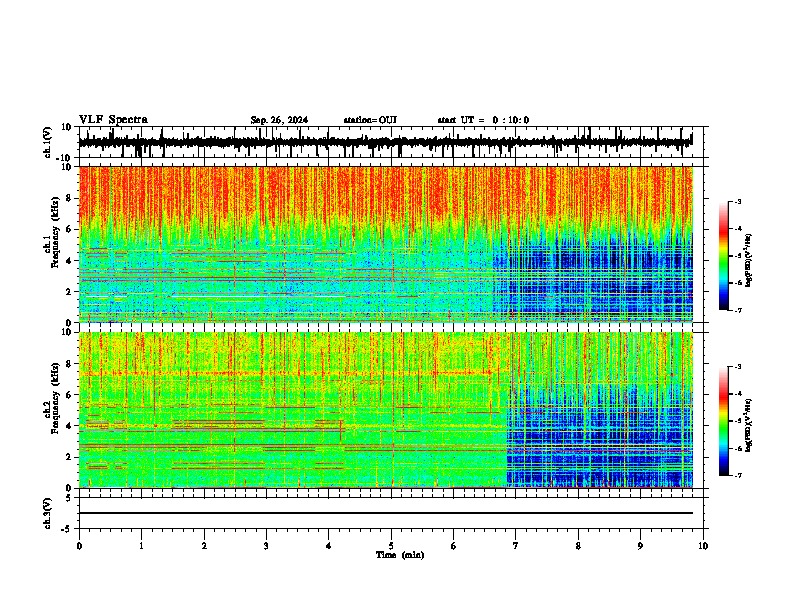Click the flat ch.3 voltage trace line

[386, 513]
